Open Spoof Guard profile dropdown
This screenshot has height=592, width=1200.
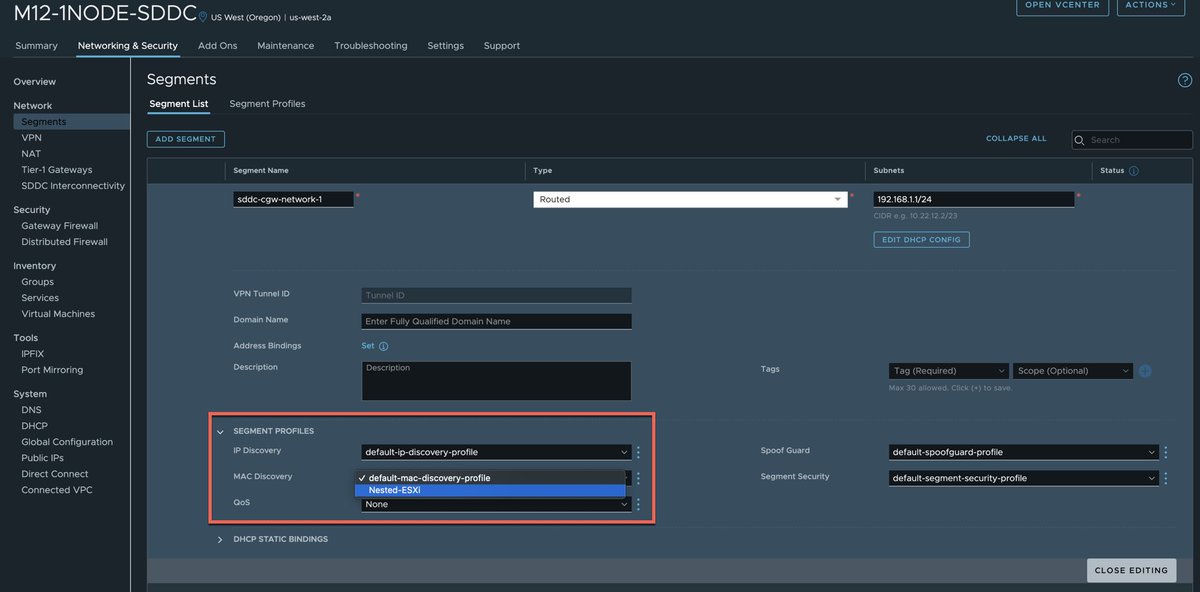pos(1023,452)
